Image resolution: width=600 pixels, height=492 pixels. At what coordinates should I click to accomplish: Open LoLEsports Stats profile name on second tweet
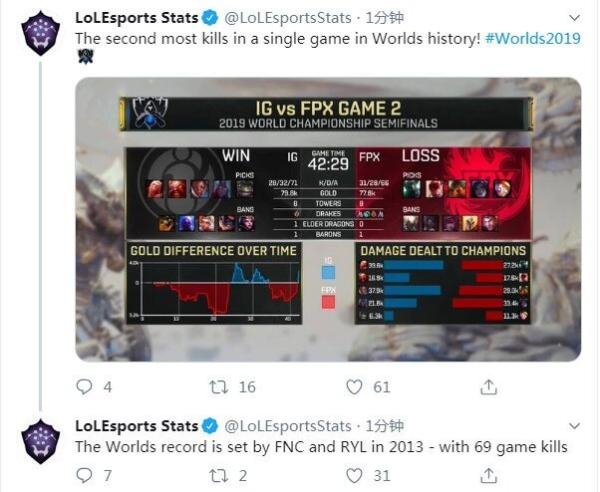click(137, 426)
